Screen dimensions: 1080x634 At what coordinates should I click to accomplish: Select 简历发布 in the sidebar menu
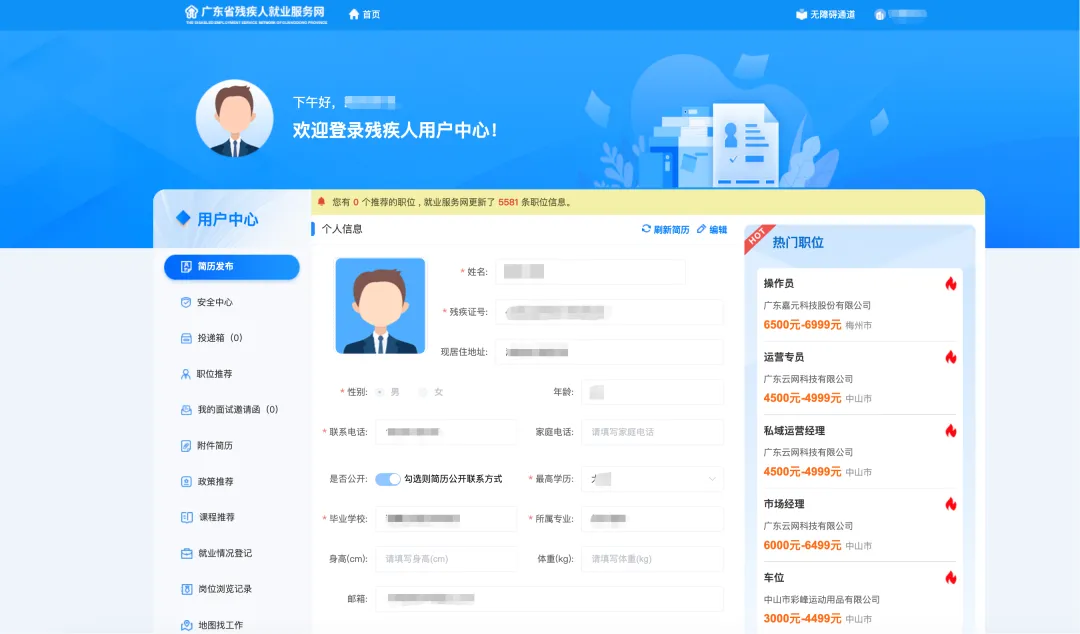click(232, 267)
